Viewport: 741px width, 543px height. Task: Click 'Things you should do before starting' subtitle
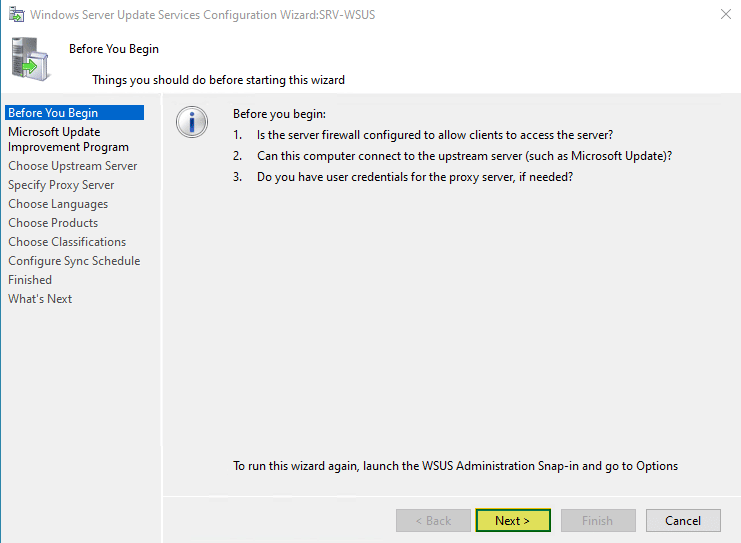[x=218, y=80]
